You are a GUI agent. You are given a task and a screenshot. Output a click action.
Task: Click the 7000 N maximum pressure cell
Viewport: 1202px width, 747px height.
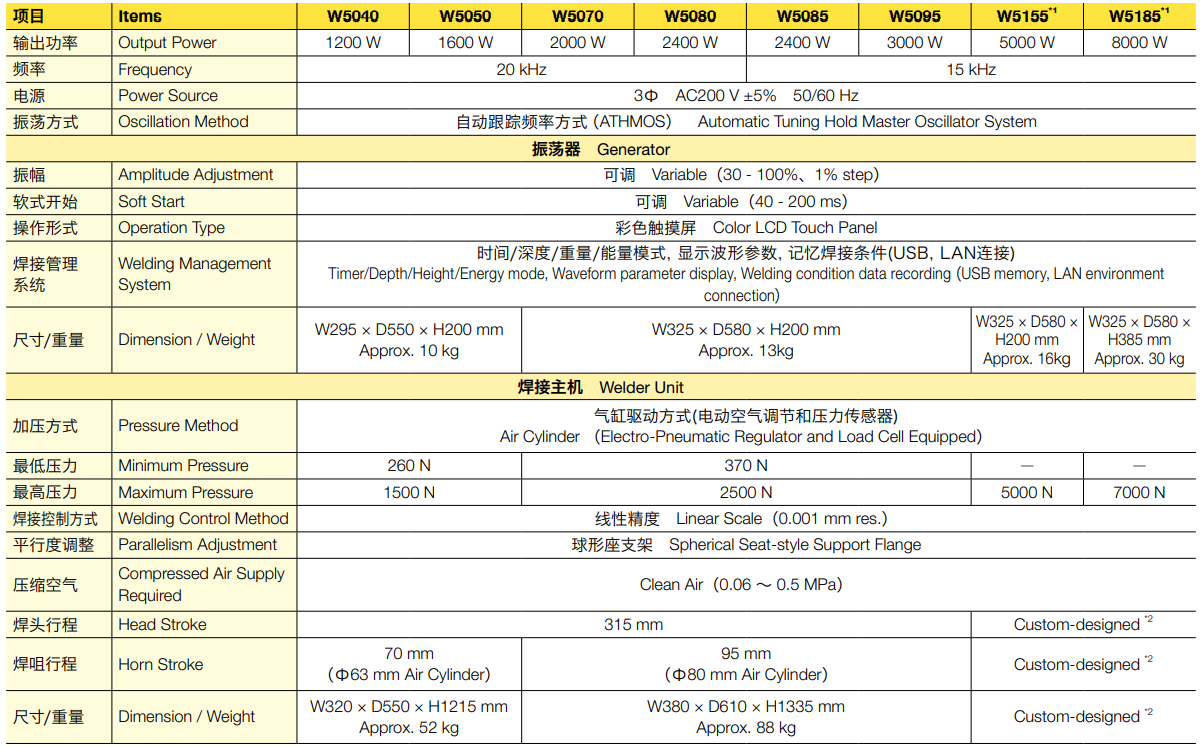coord(1139,493)
